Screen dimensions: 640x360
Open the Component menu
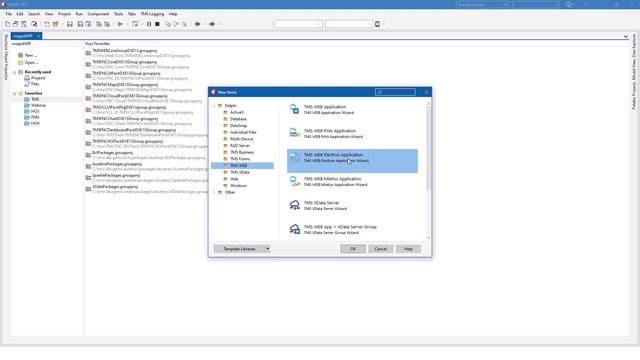(98, 14)
